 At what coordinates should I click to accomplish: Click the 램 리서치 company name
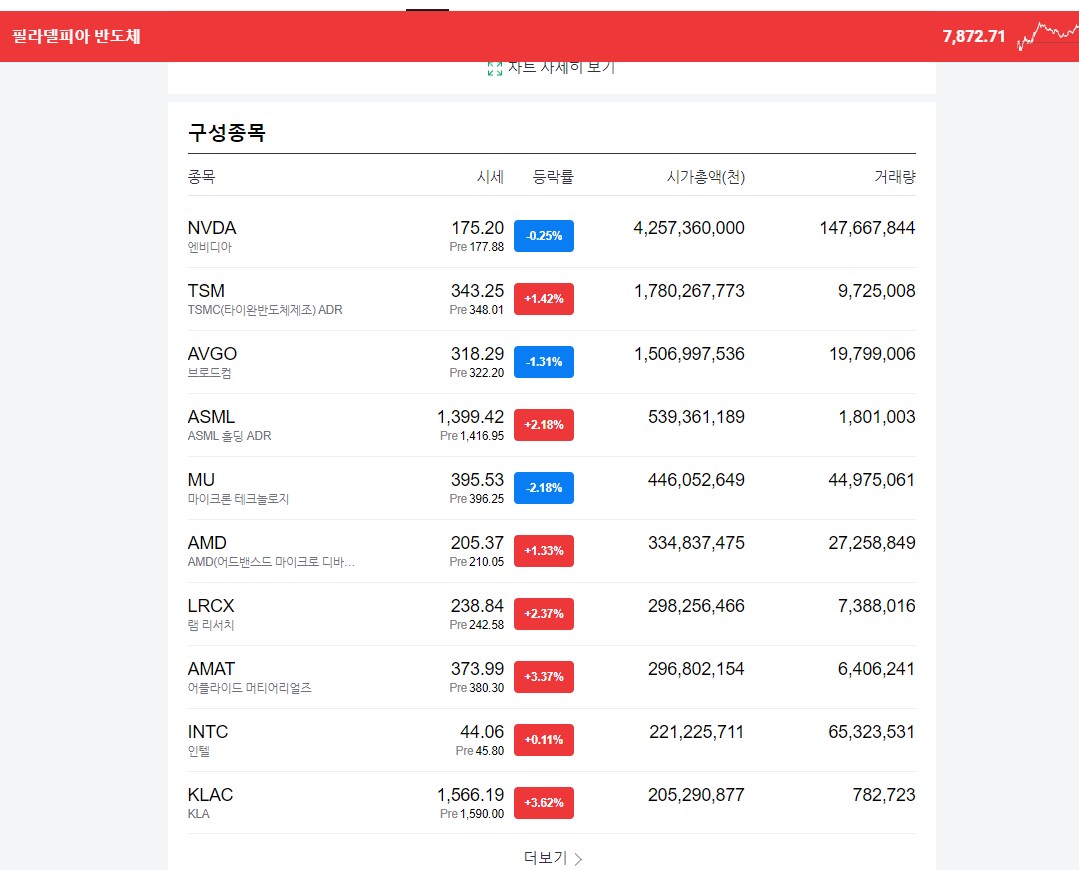point(211,625)
